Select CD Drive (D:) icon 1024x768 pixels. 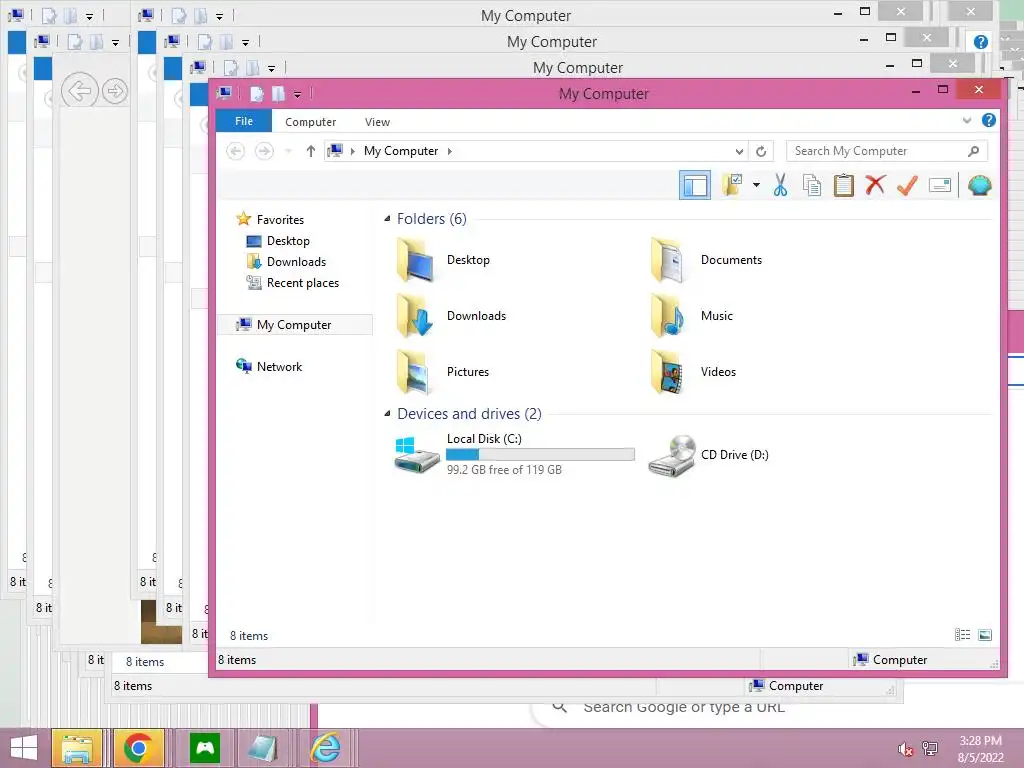(672, 456)
